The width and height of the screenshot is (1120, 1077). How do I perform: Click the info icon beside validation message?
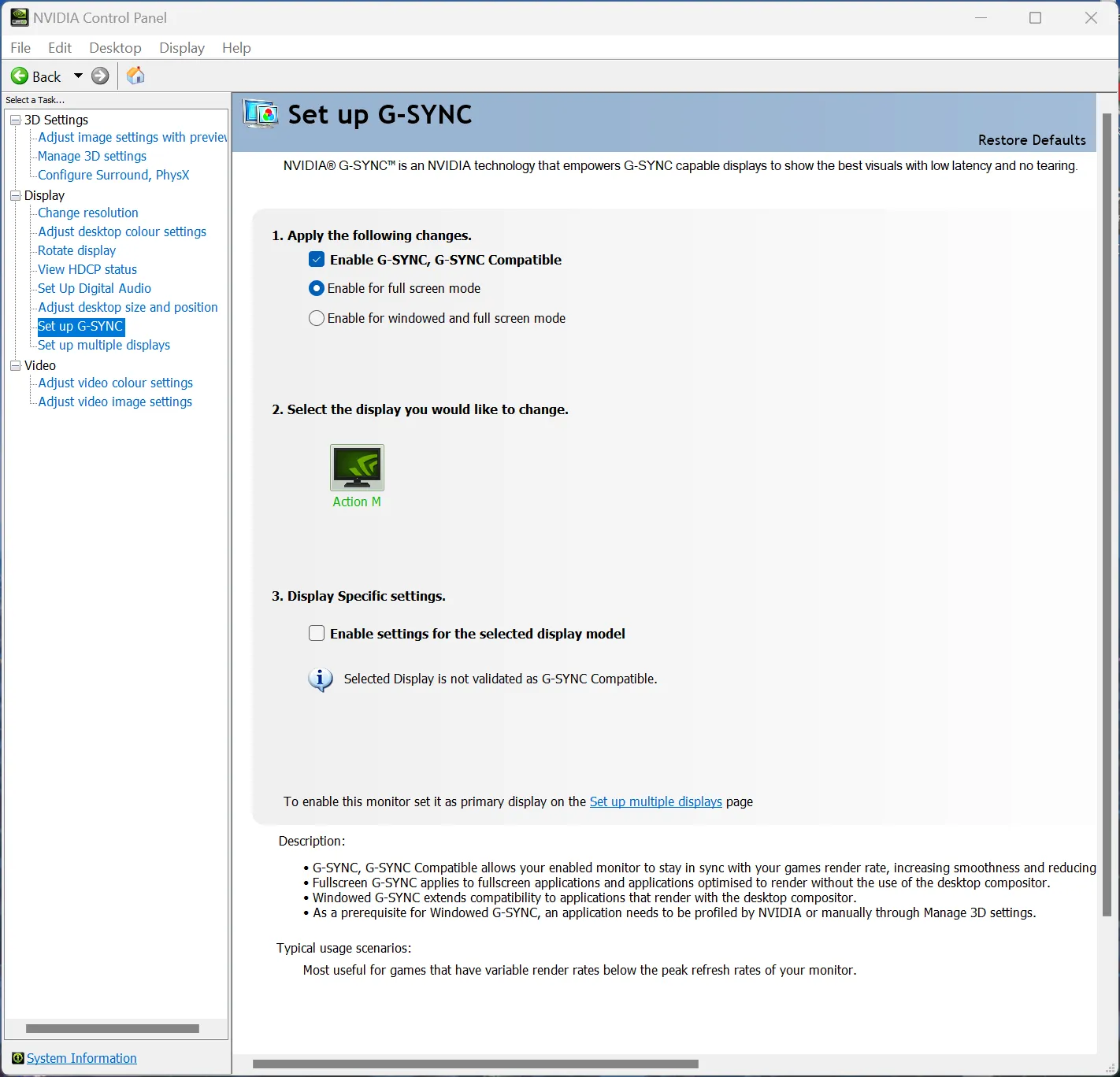(x=320, y=679)
